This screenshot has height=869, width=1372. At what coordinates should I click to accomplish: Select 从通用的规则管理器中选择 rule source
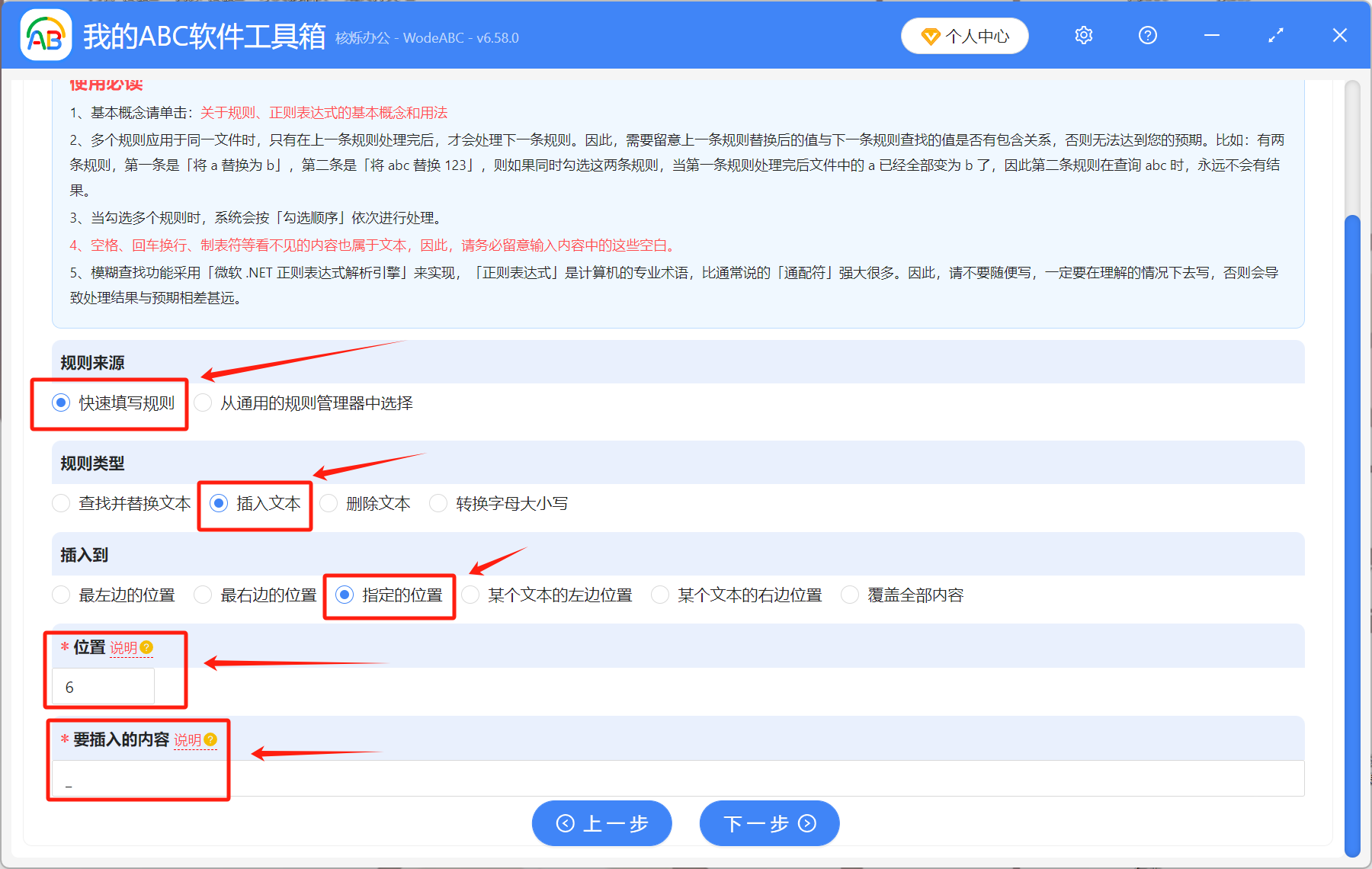(x=203, y=402)
